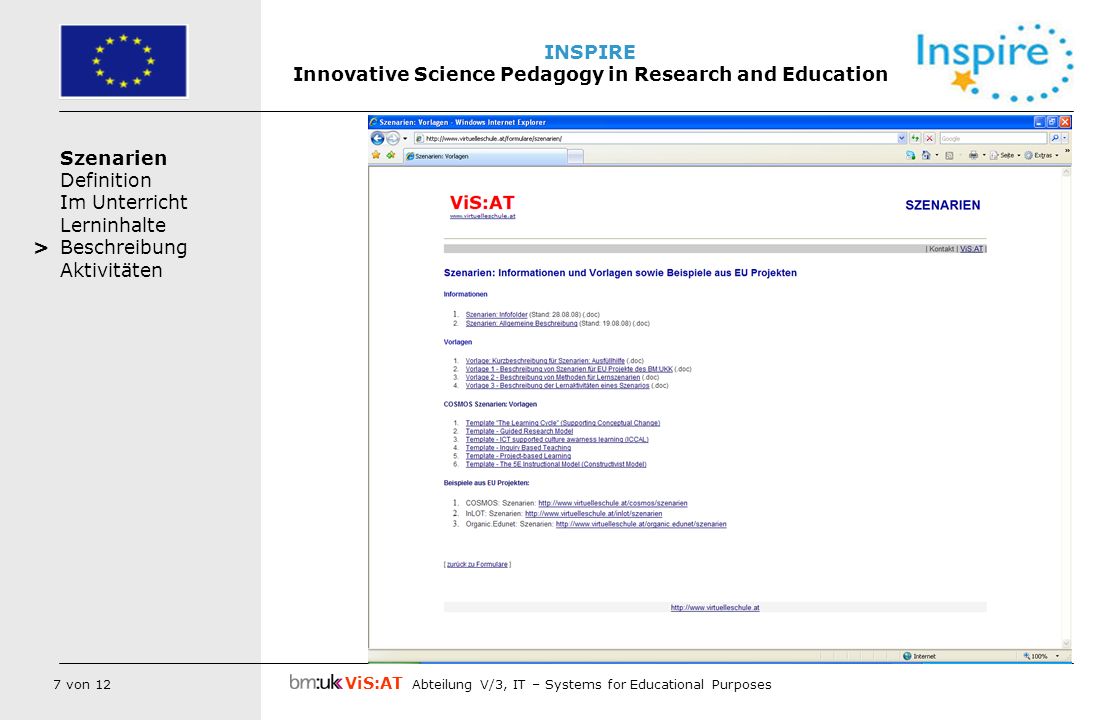Click the Favorites Center star icon

(x=376, y=155)
